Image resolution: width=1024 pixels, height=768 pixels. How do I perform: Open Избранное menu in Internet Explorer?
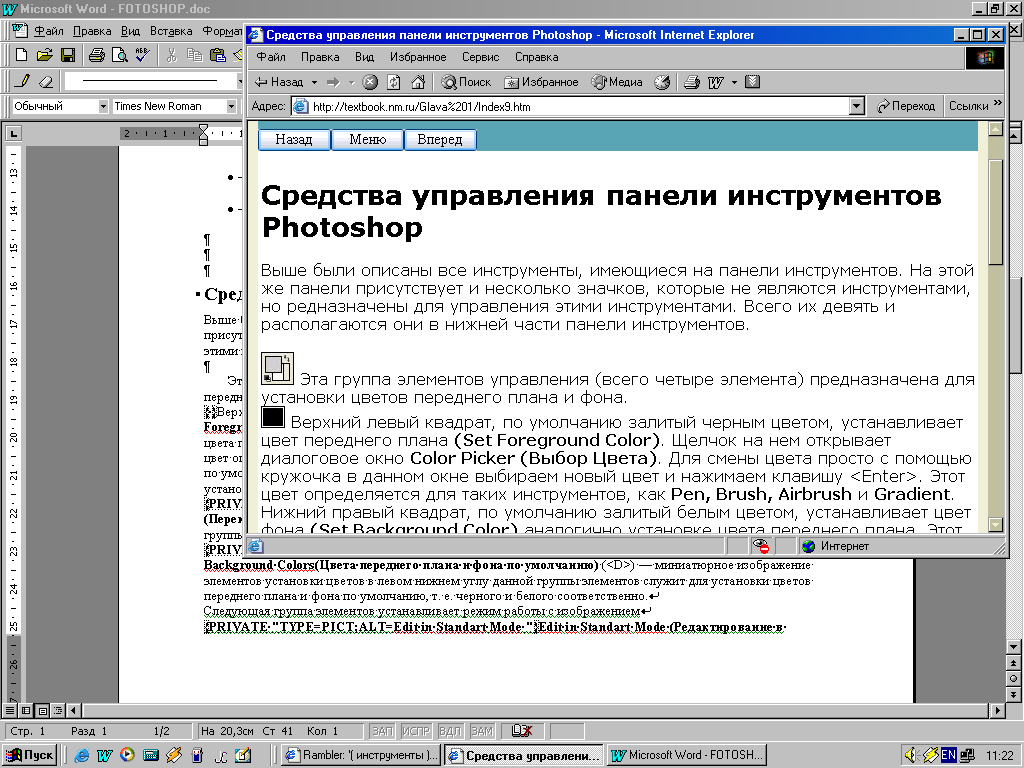(418, 57)
